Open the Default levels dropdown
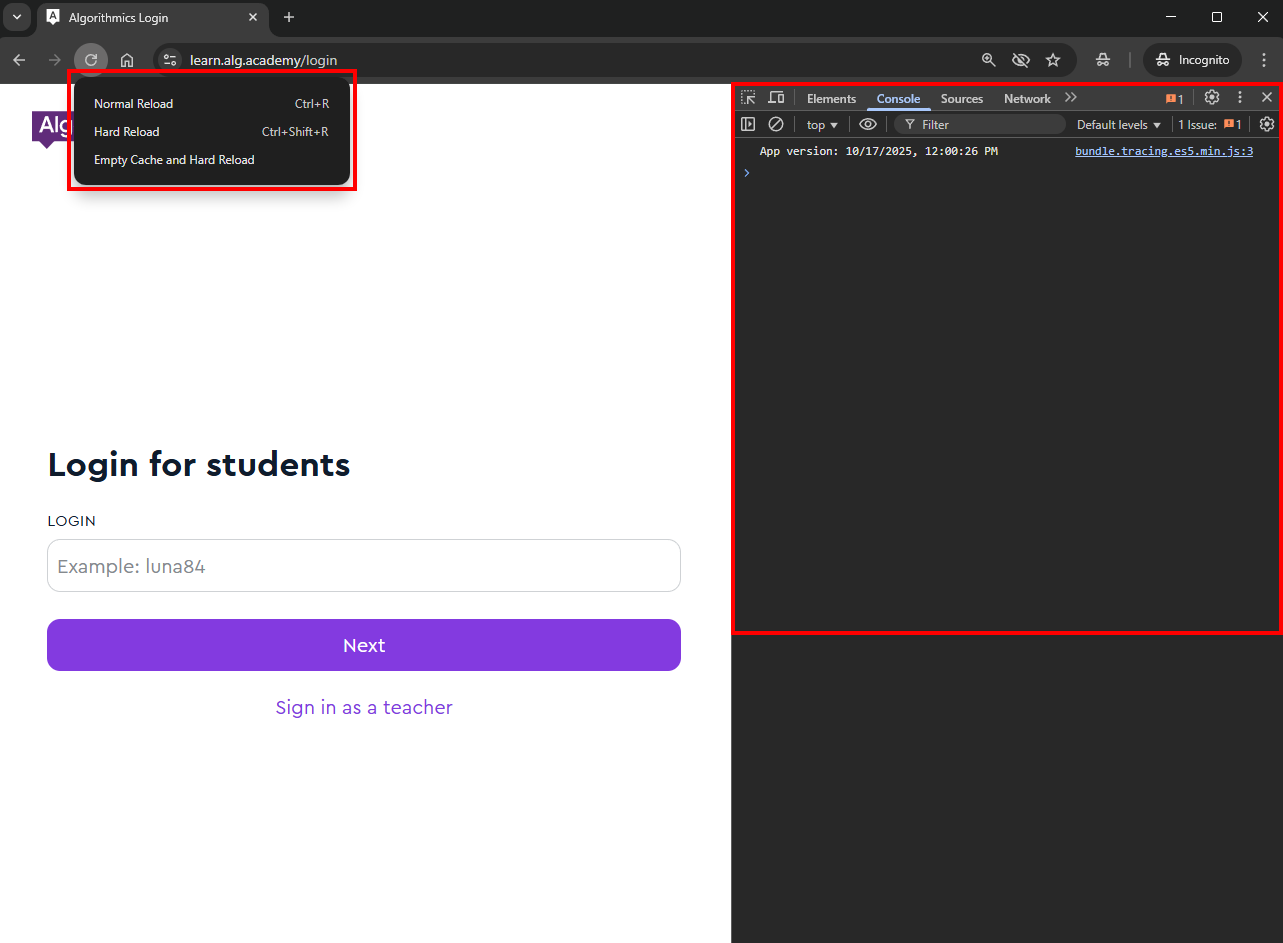 (x=1119, y=125)
